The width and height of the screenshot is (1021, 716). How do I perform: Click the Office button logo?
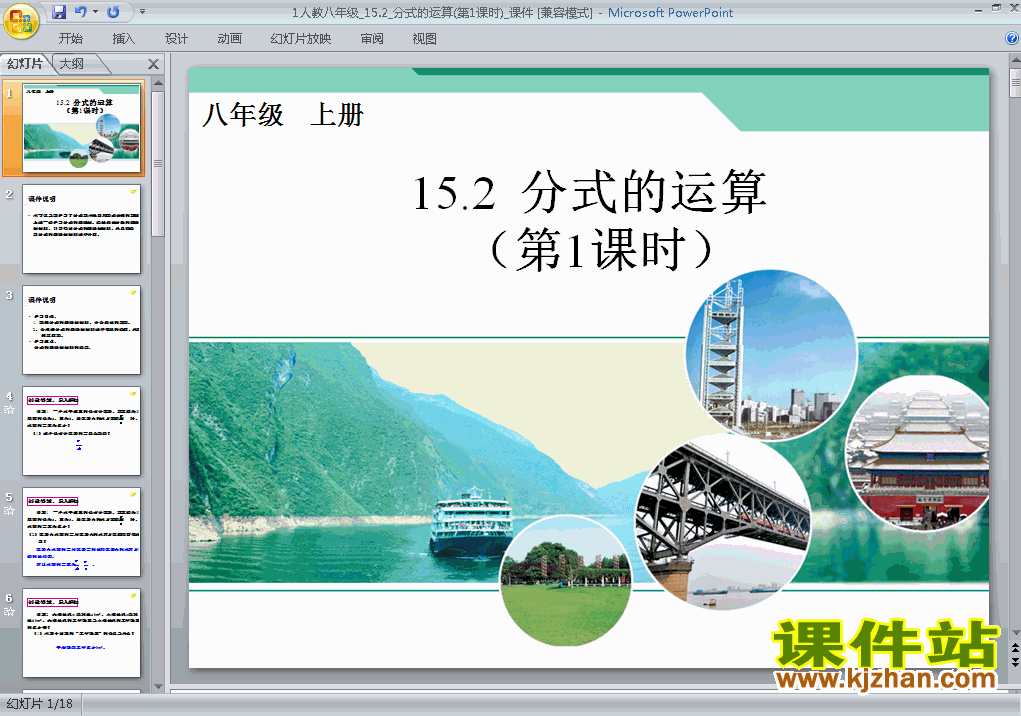click(21, 20)
